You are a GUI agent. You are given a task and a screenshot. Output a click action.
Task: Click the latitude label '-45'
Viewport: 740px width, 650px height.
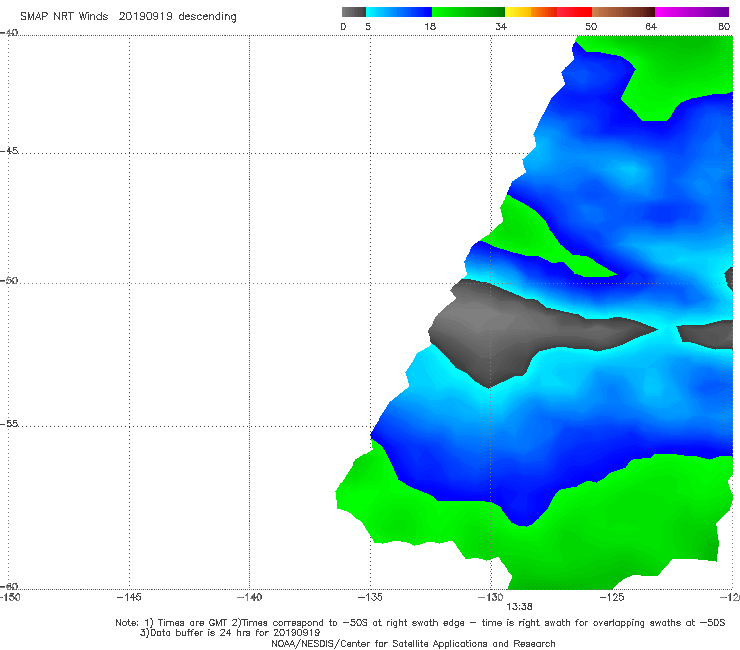tap(9, 151)
